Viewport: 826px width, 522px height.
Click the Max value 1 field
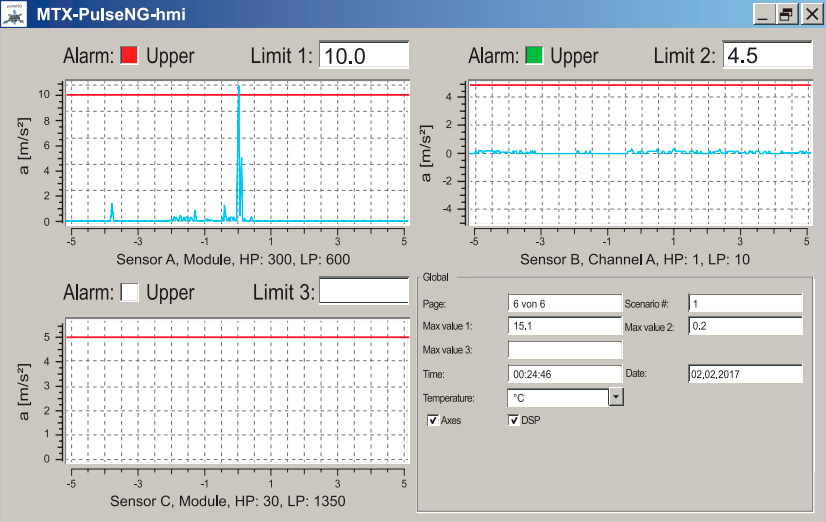point(565,326)
